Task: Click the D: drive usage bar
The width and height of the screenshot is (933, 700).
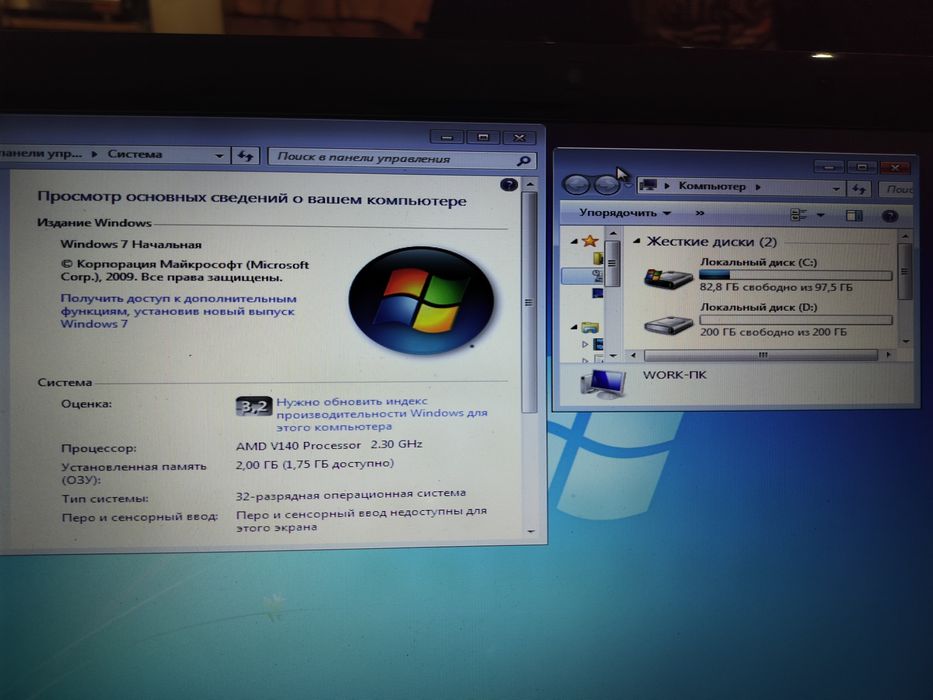Action: 796,320
